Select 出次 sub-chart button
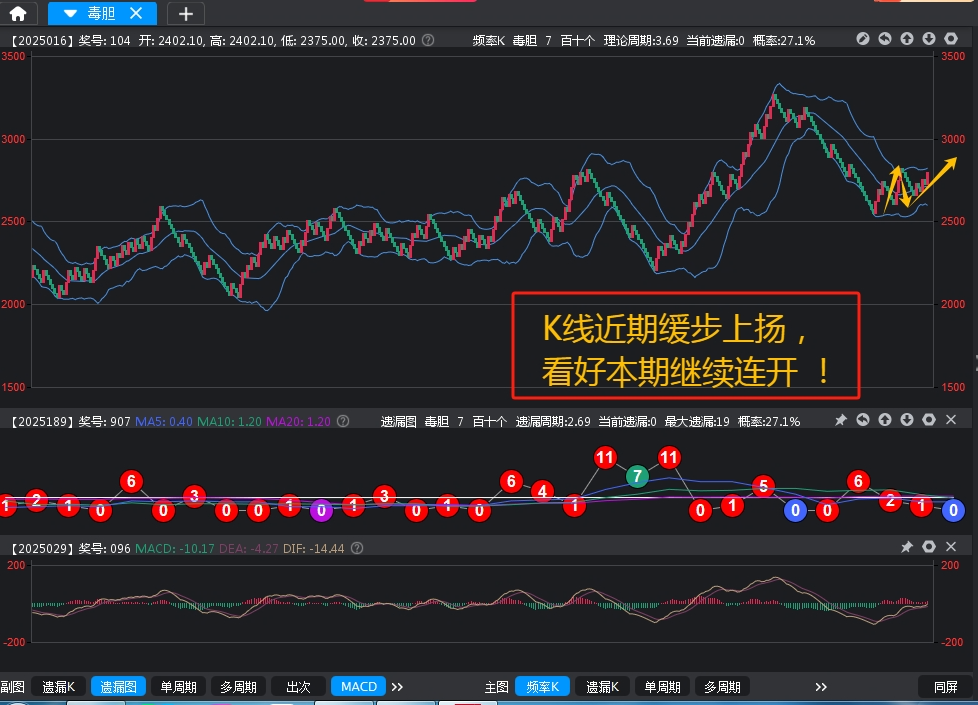Image resolution: width=978 pixels, height=705 pixels. click(298, 687)
